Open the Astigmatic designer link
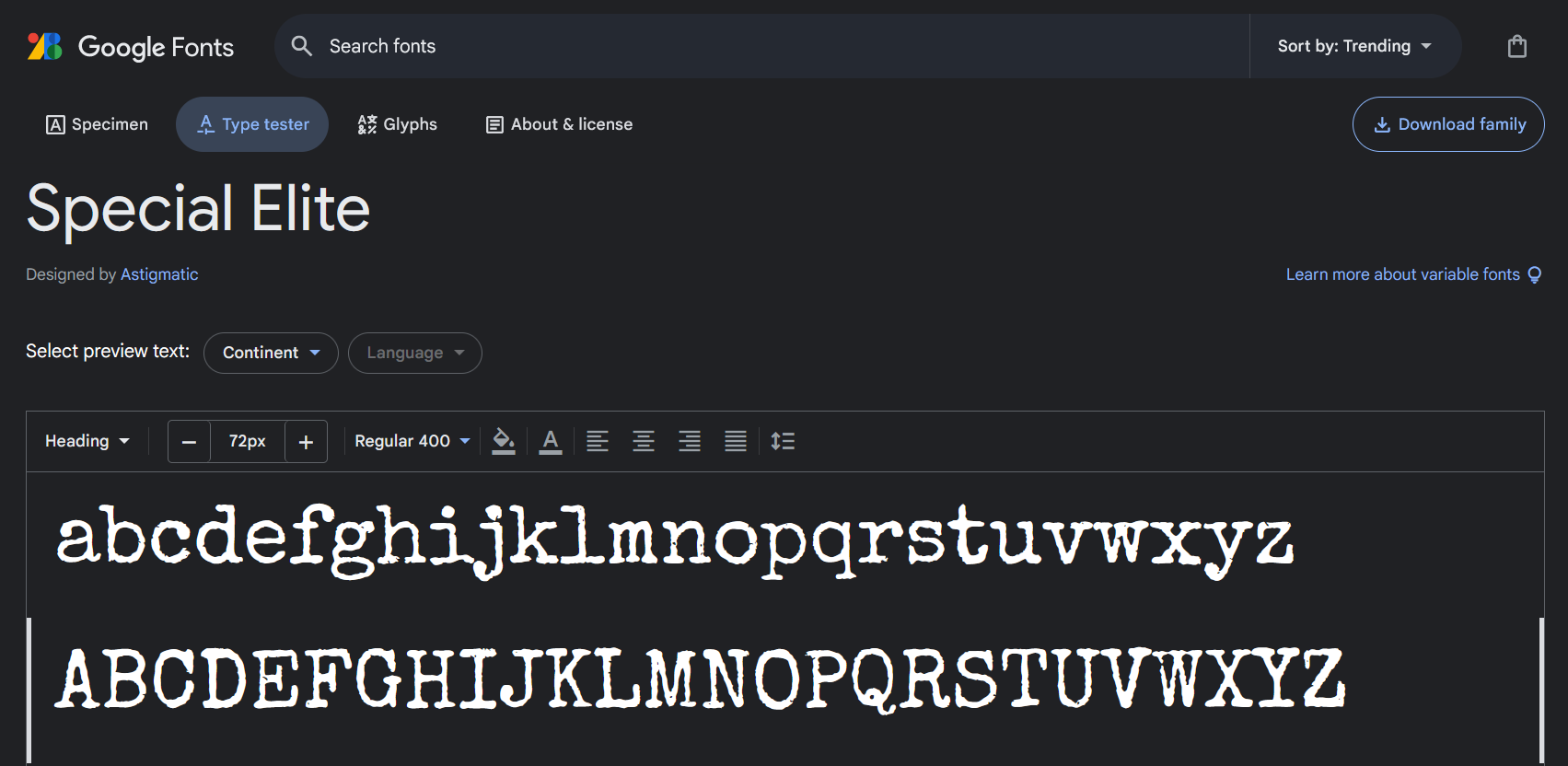Screen dimensions: 1568x766 point(159,274)
